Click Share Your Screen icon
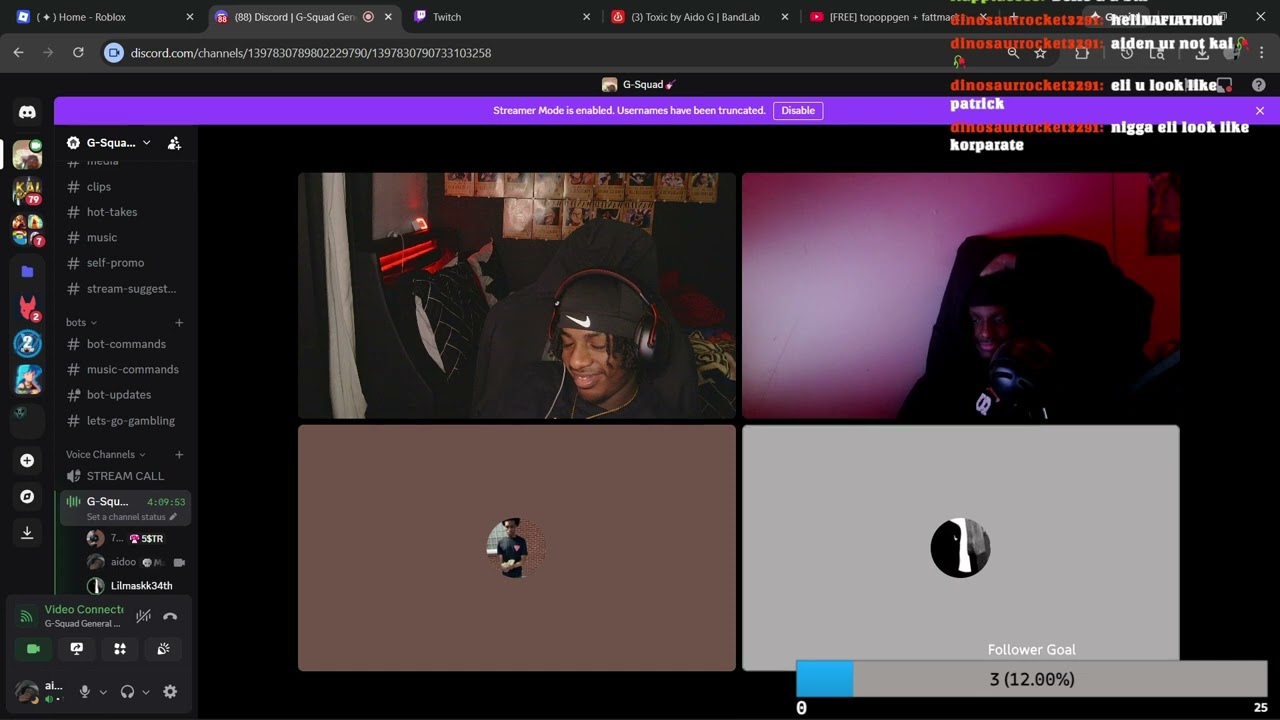Viewport: 1280px width, 720px height. pyautogui.click(x=76, y=649)
